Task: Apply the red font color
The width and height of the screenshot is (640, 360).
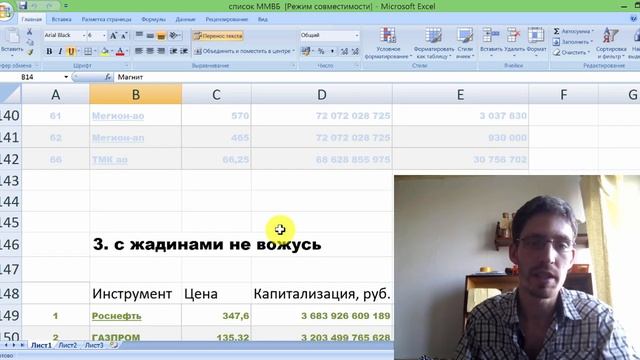Action: coord(120,51)
